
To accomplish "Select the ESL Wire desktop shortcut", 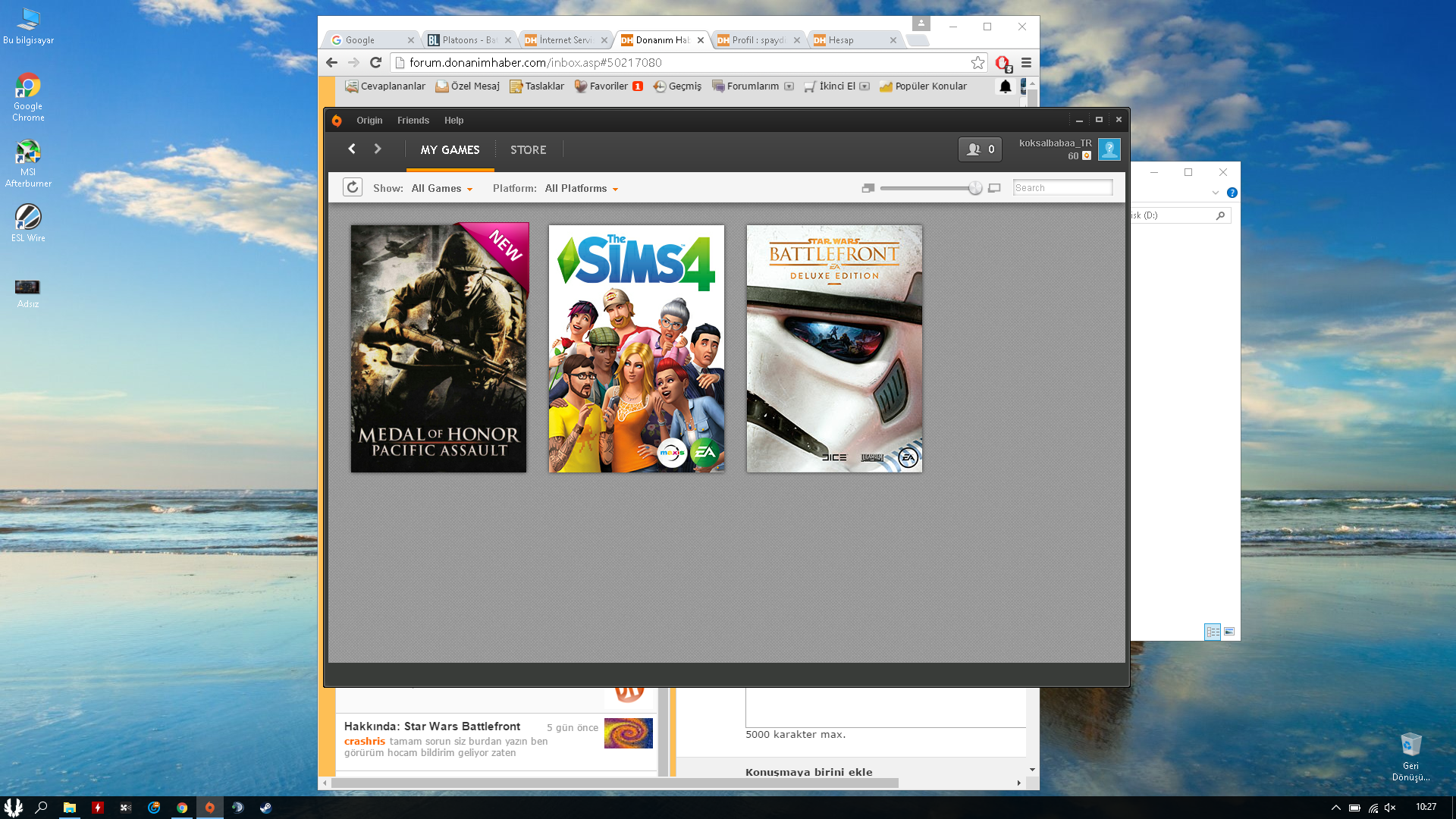I will tap(28, 223).
